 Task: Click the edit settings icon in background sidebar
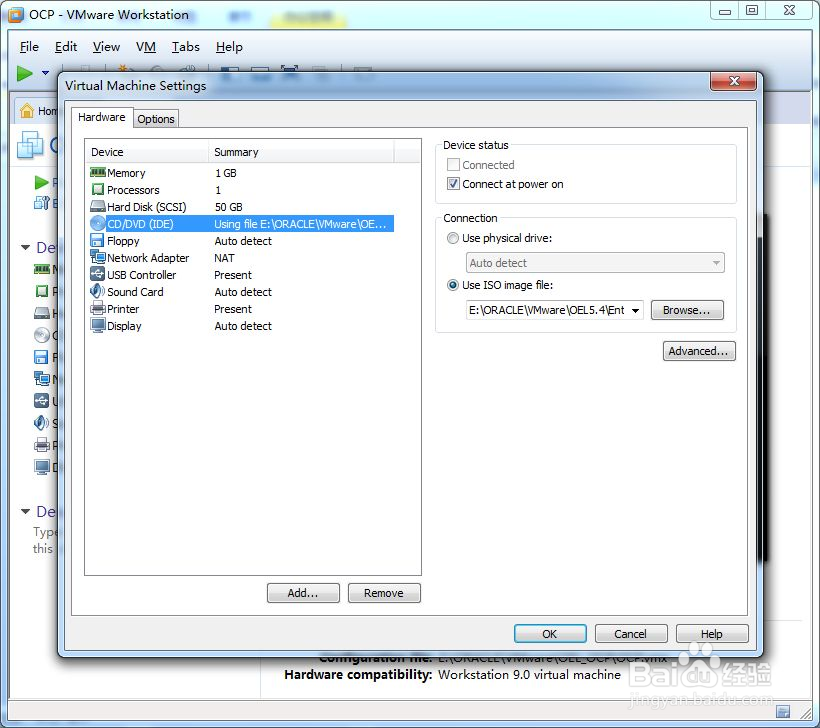coord(42,202)
